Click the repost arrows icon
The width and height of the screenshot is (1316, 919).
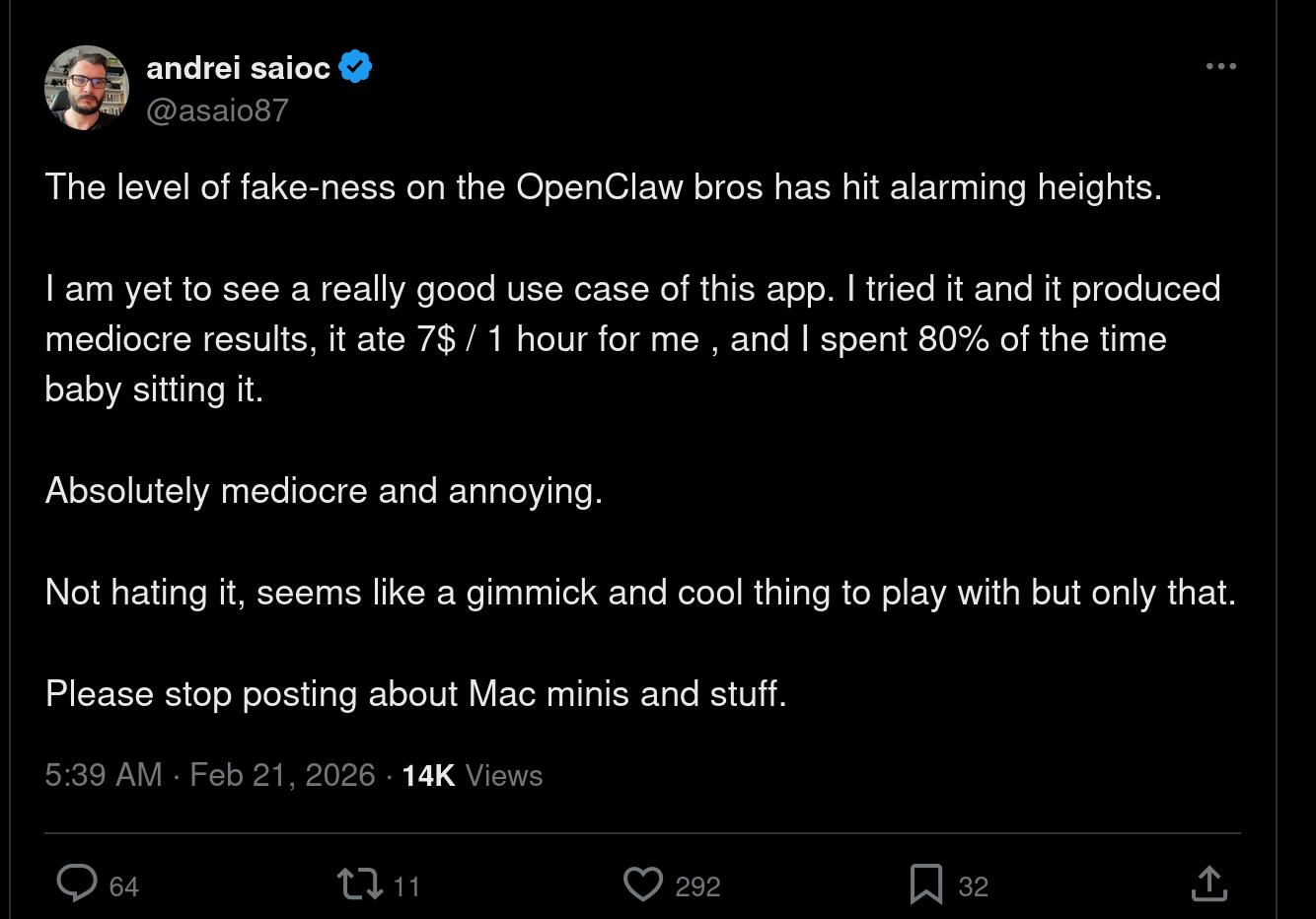tap(359, 884)
